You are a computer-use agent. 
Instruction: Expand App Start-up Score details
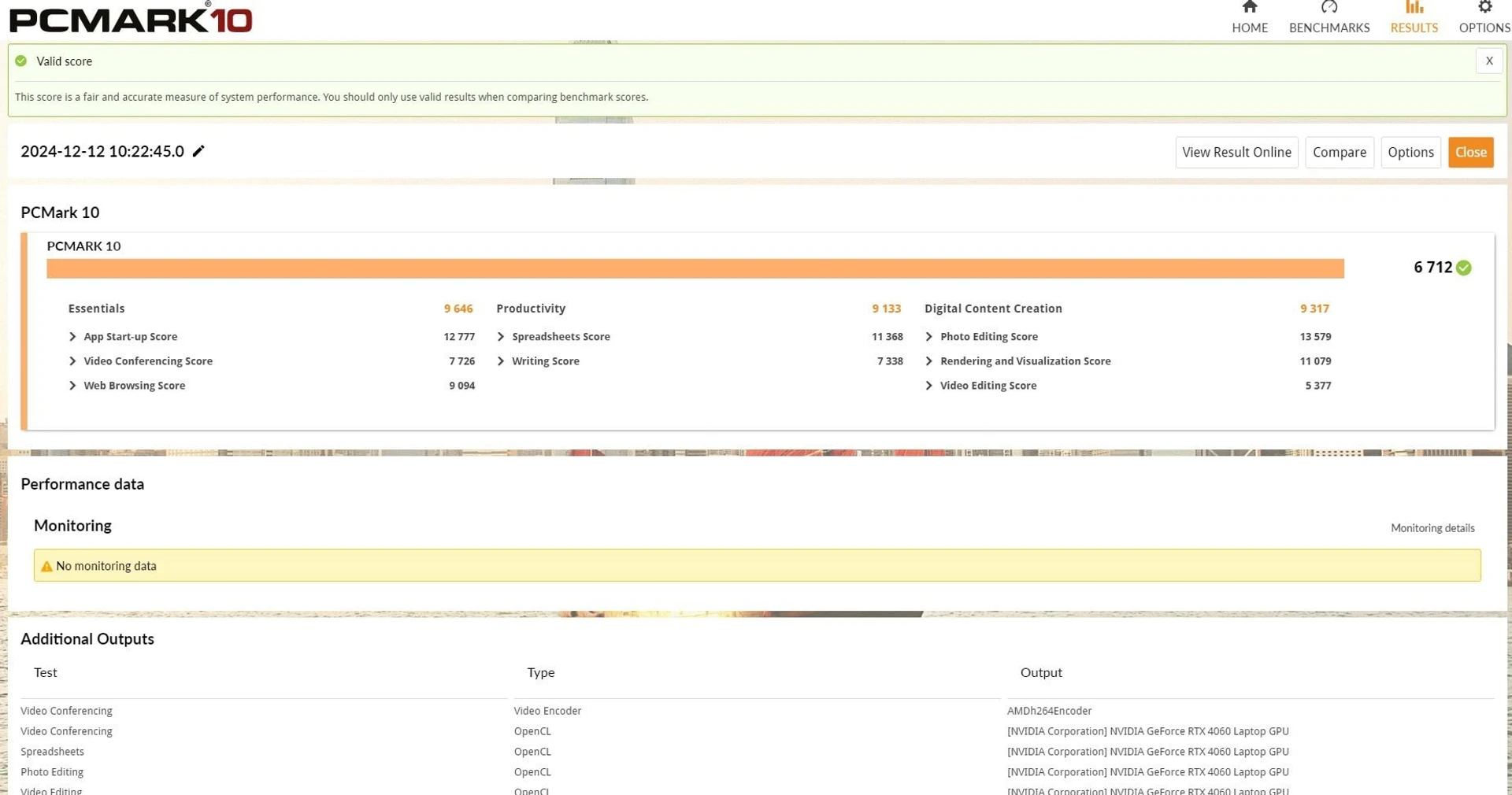point(72,337)
